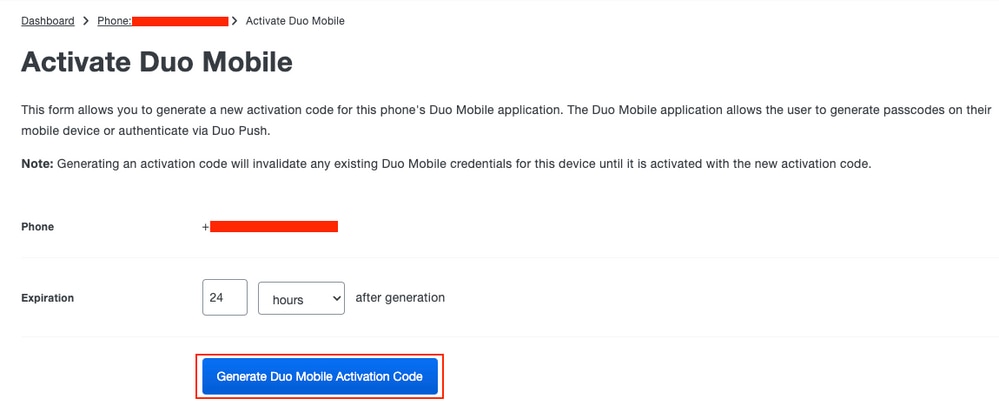
Task: Open the Dashboard breadcrumb link
Action: coord(48,20)
